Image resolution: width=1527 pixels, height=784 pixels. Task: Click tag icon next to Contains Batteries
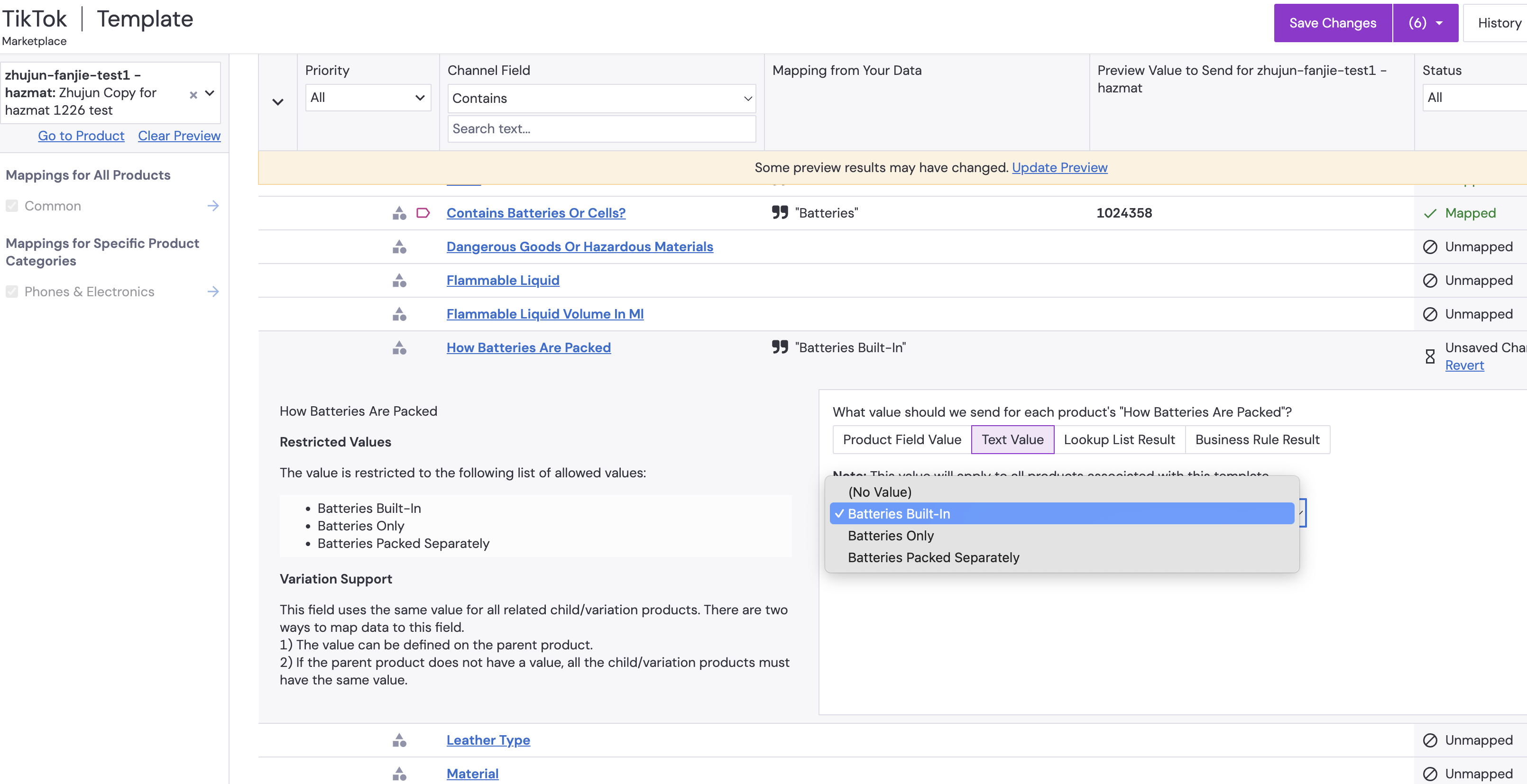pyautogui.click(x=423, y=213)
